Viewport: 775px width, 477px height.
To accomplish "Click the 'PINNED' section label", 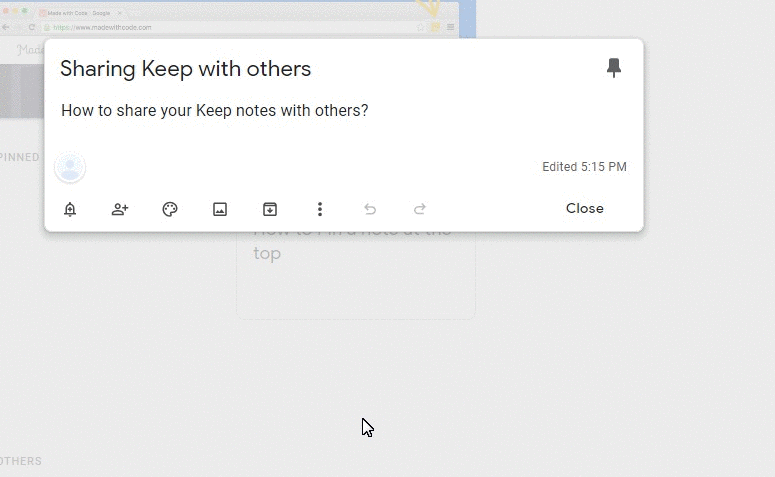I will 20,157.
